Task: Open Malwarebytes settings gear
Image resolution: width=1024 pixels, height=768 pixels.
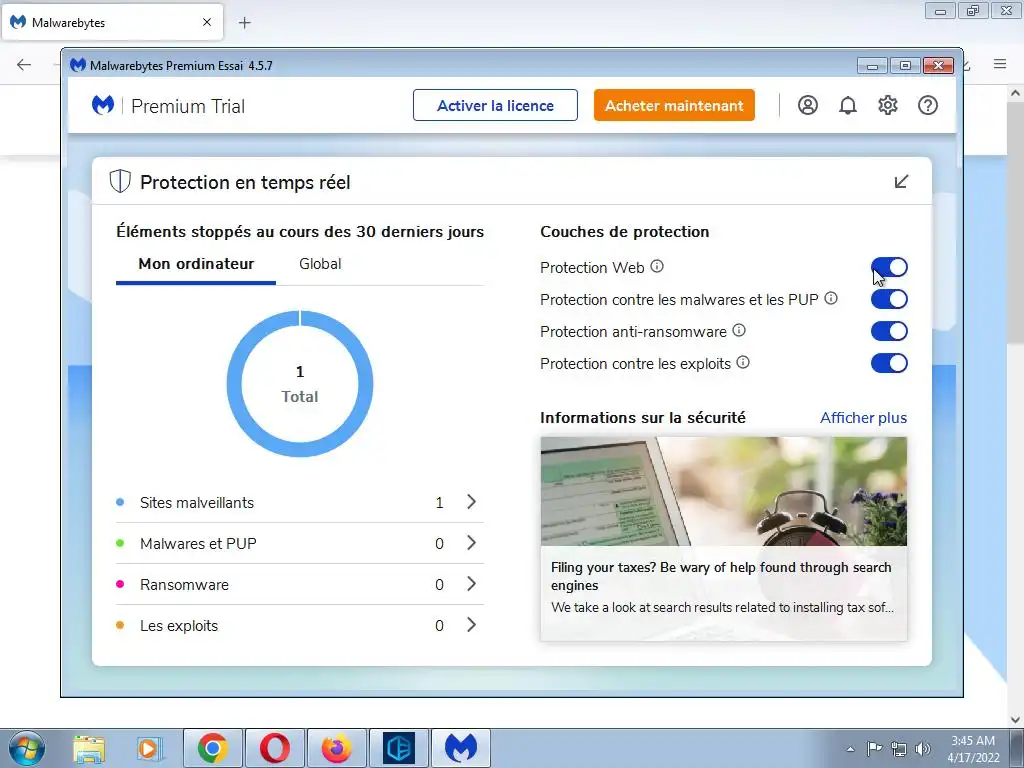Action: pyautogui.click(x=888, y=105)
